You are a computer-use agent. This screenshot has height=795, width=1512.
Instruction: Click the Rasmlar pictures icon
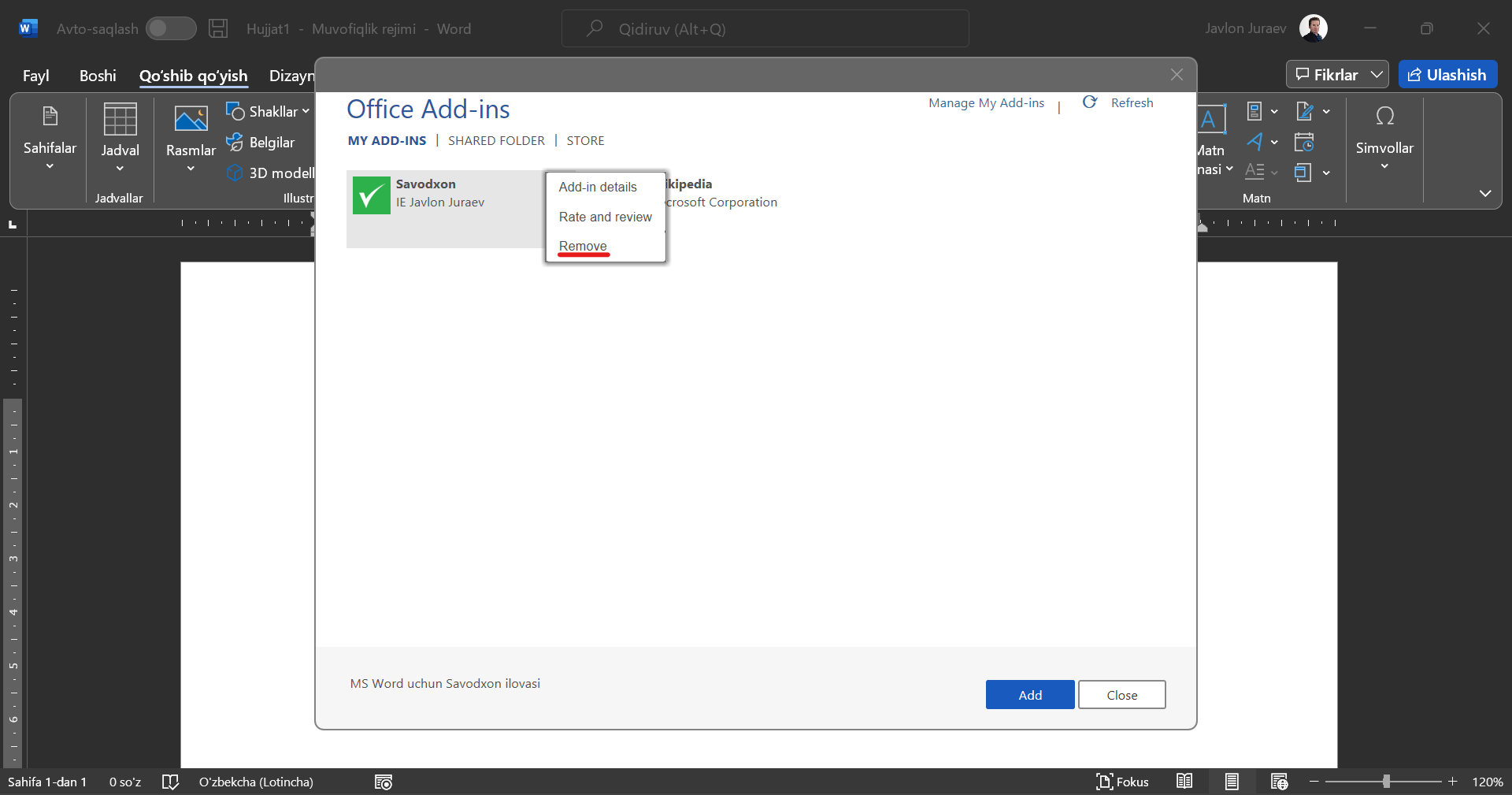click(191, 120)
